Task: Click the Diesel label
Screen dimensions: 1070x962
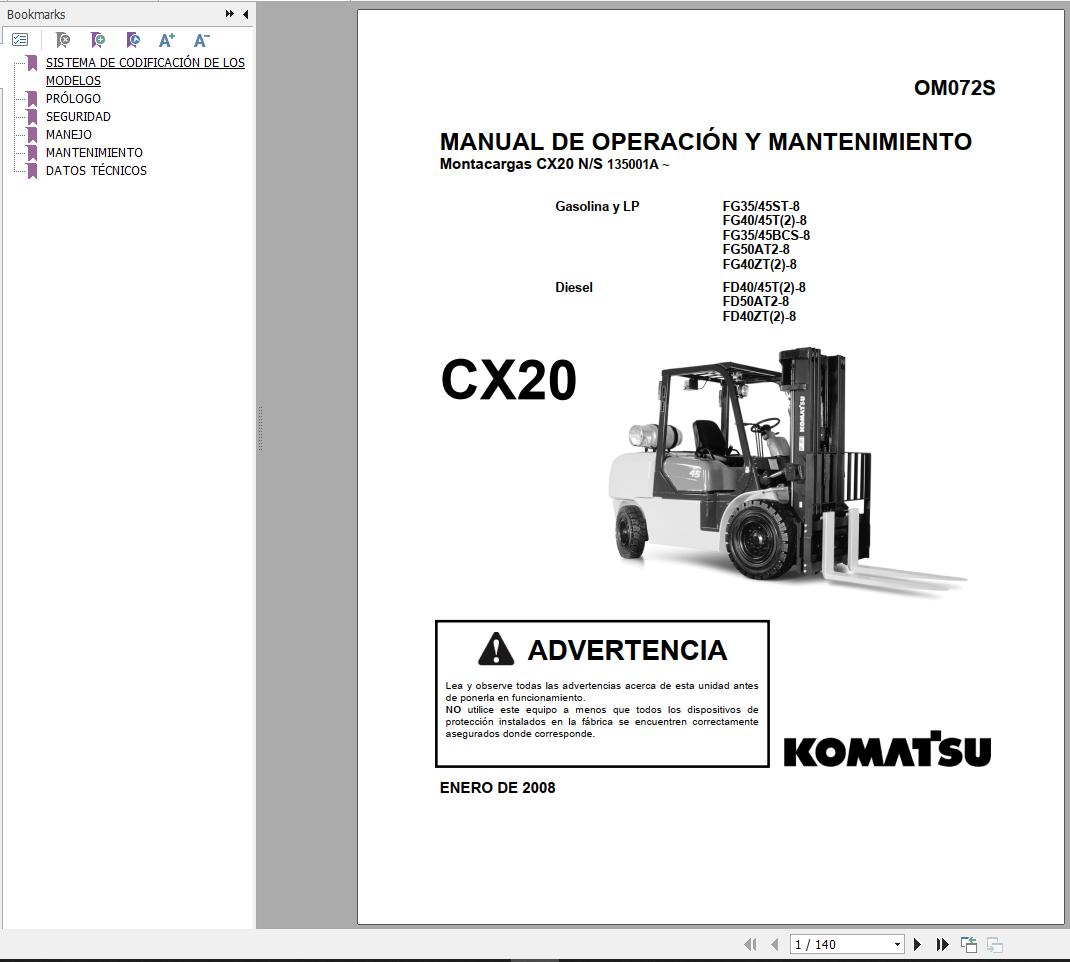Action: tap(574, 287)
